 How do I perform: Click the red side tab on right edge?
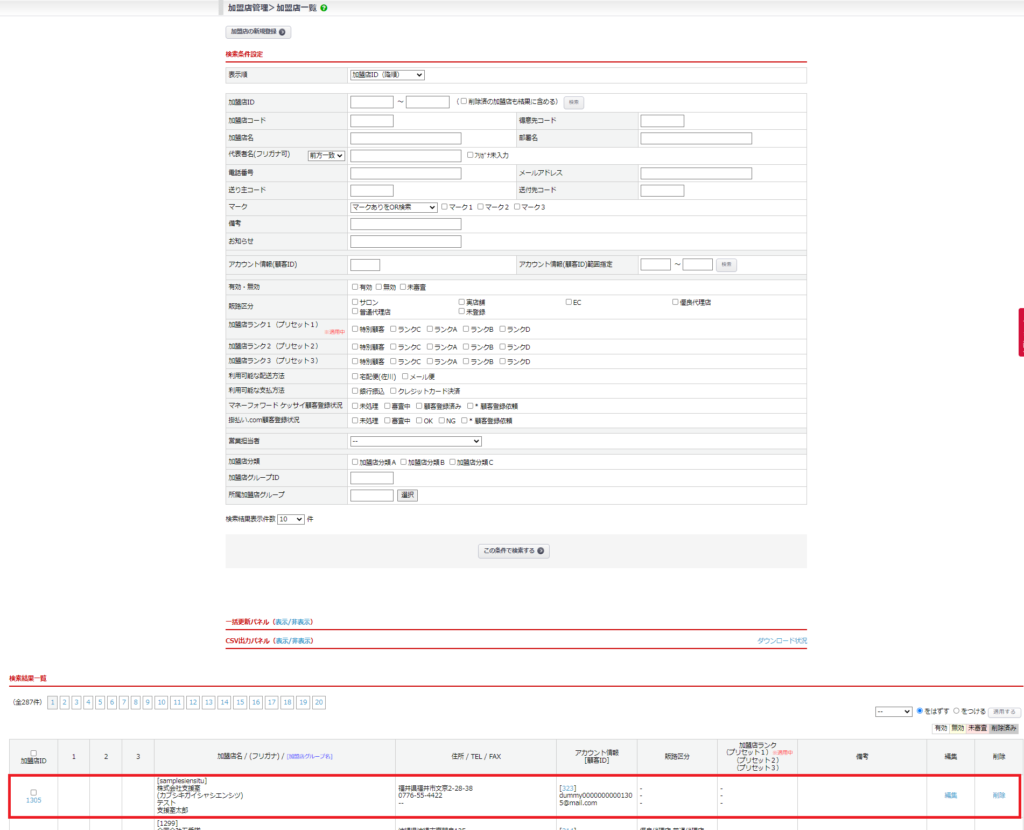[x=1020, y=332]
